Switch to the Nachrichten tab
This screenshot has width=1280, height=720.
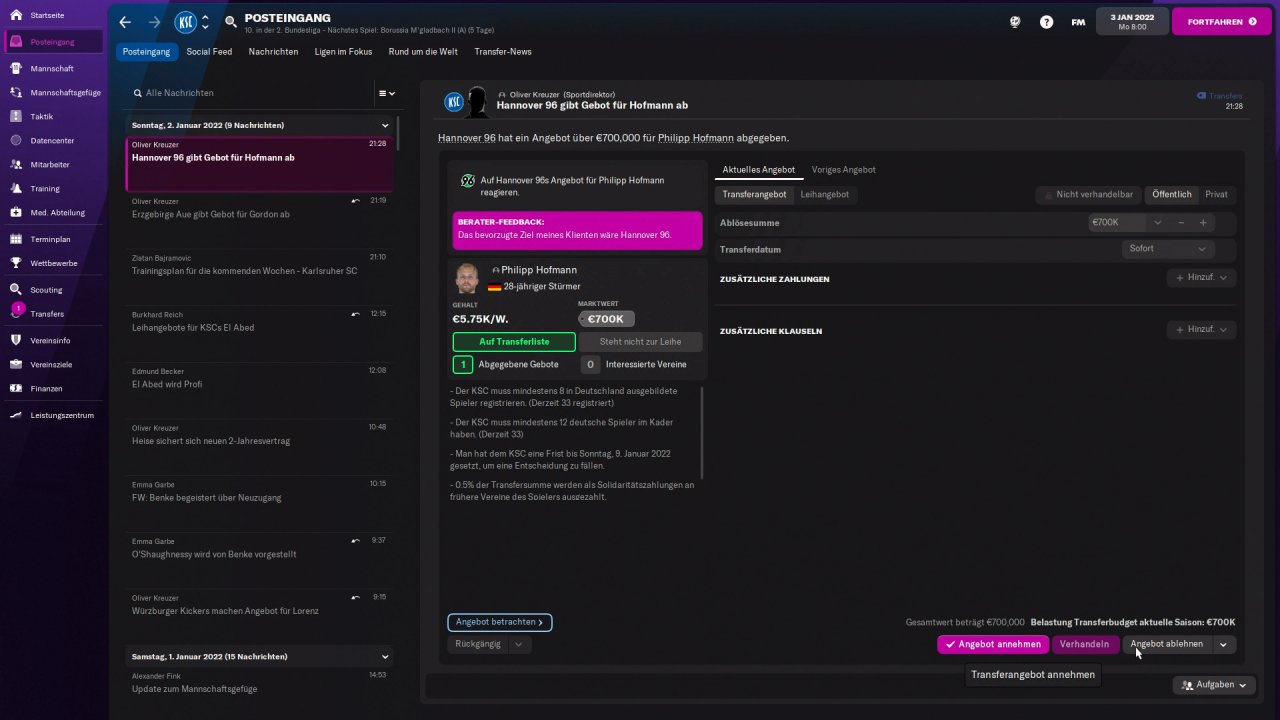coord(273,52)
